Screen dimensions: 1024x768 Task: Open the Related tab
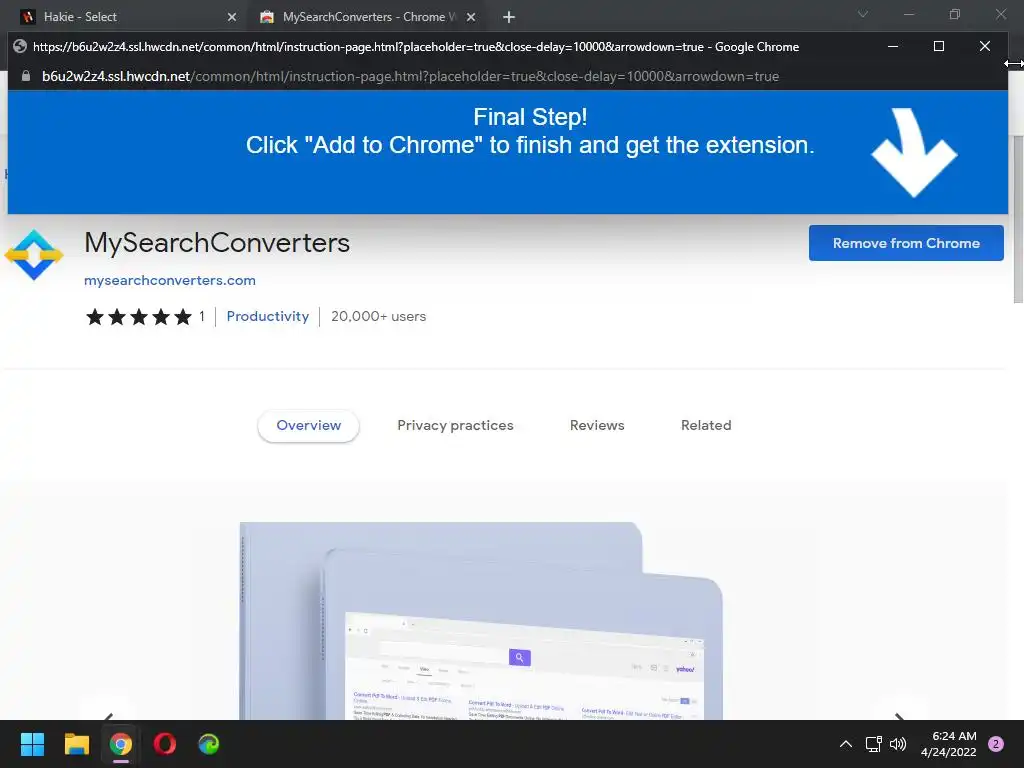[706, 425]
